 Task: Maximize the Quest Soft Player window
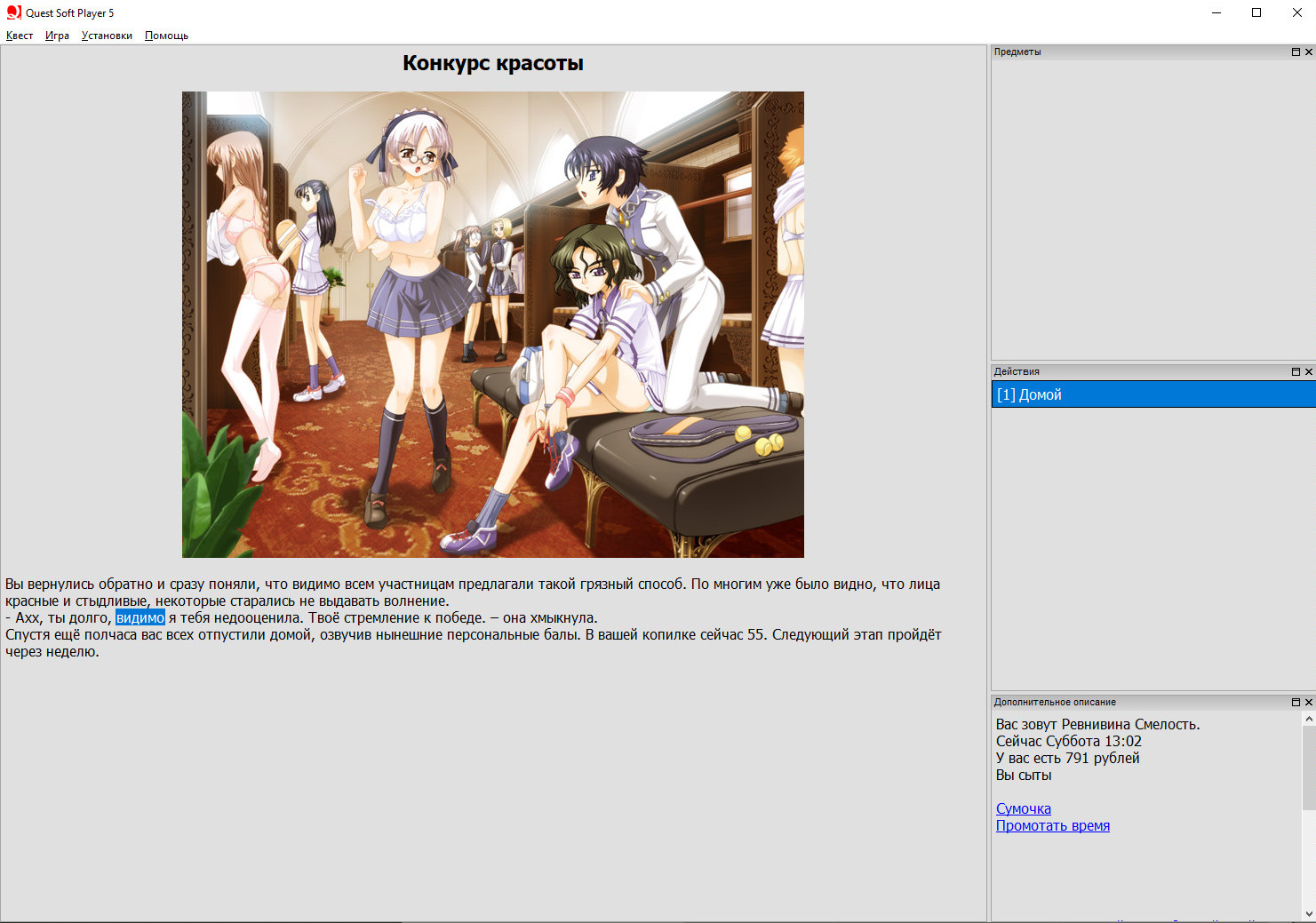point(1256,12)
